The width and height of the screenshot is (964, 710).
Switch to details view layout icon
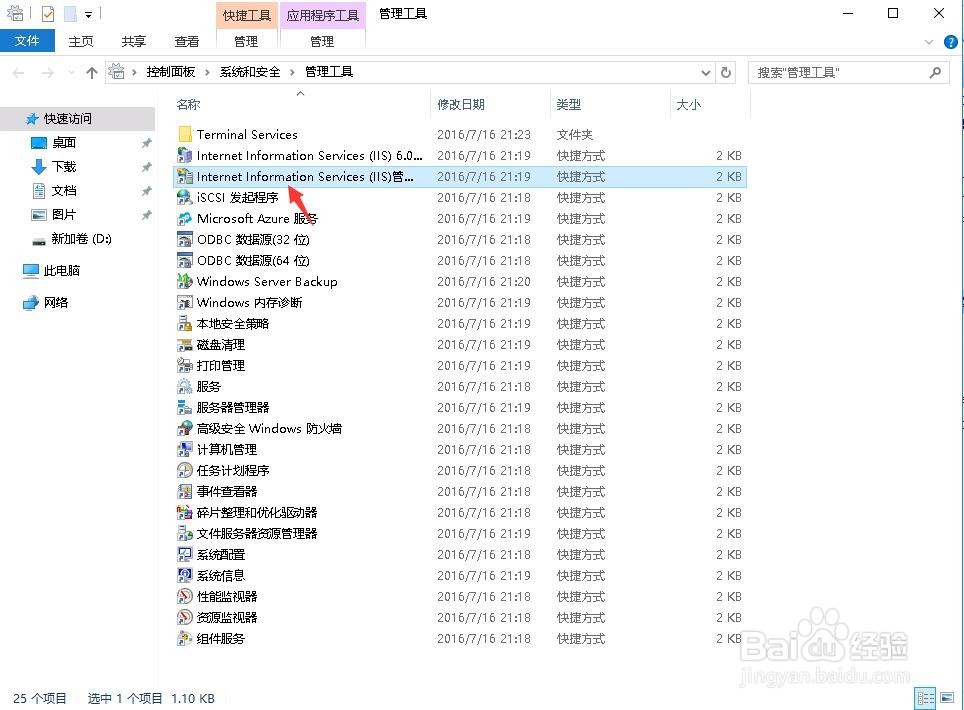point(925,698)
